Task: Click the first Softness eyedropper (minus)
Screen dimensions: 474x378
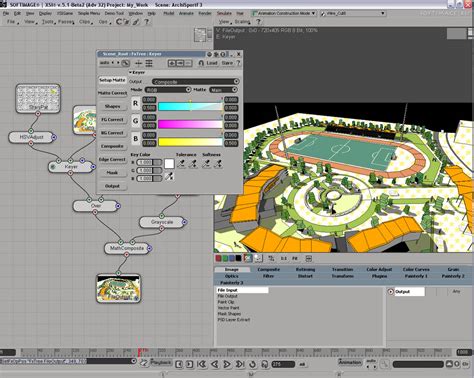Action: [x=207, y=163]
